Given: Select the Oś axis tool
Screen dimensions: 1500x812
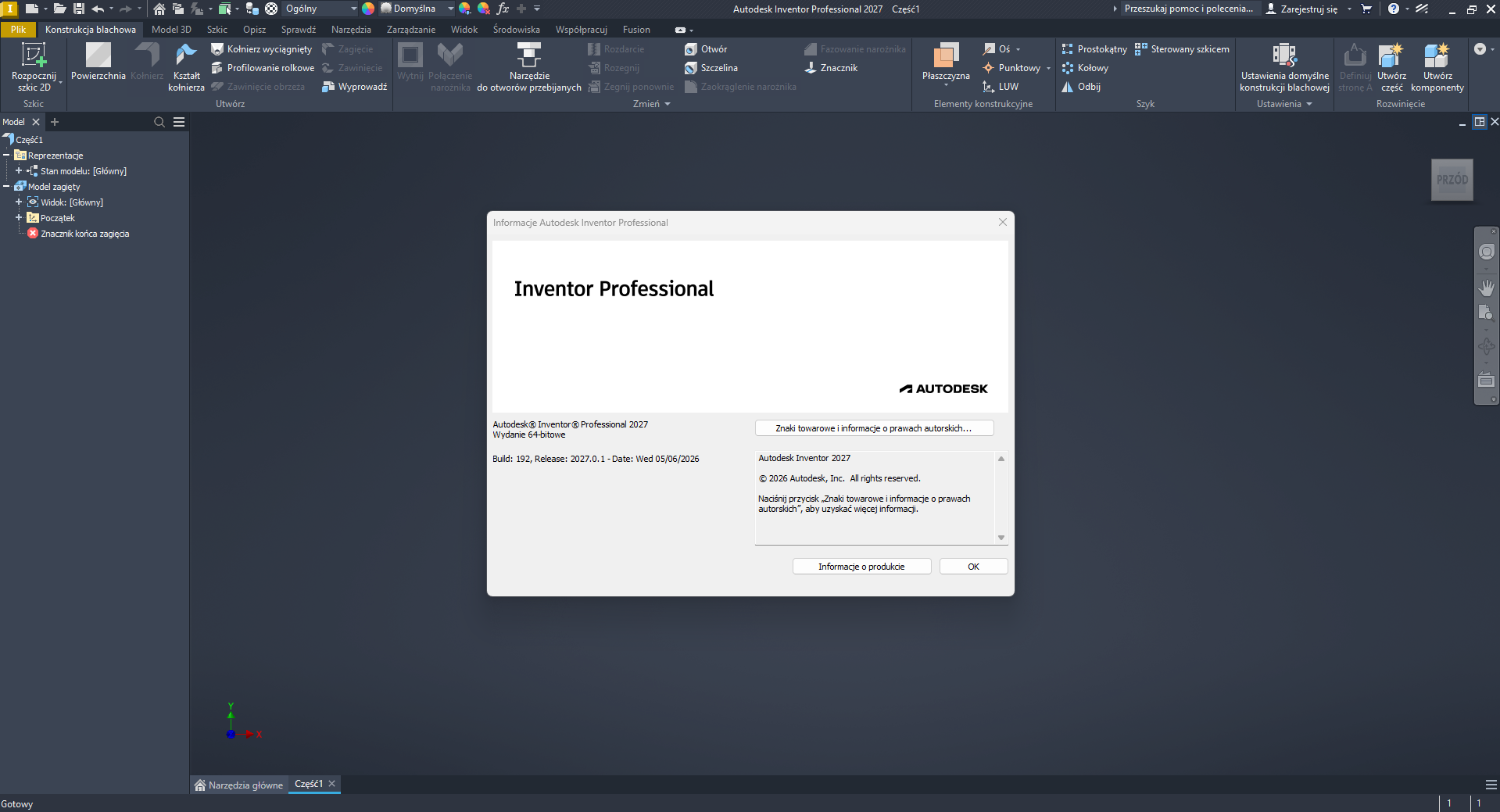Looking at the screenshot, I should [x=997, y=49].
